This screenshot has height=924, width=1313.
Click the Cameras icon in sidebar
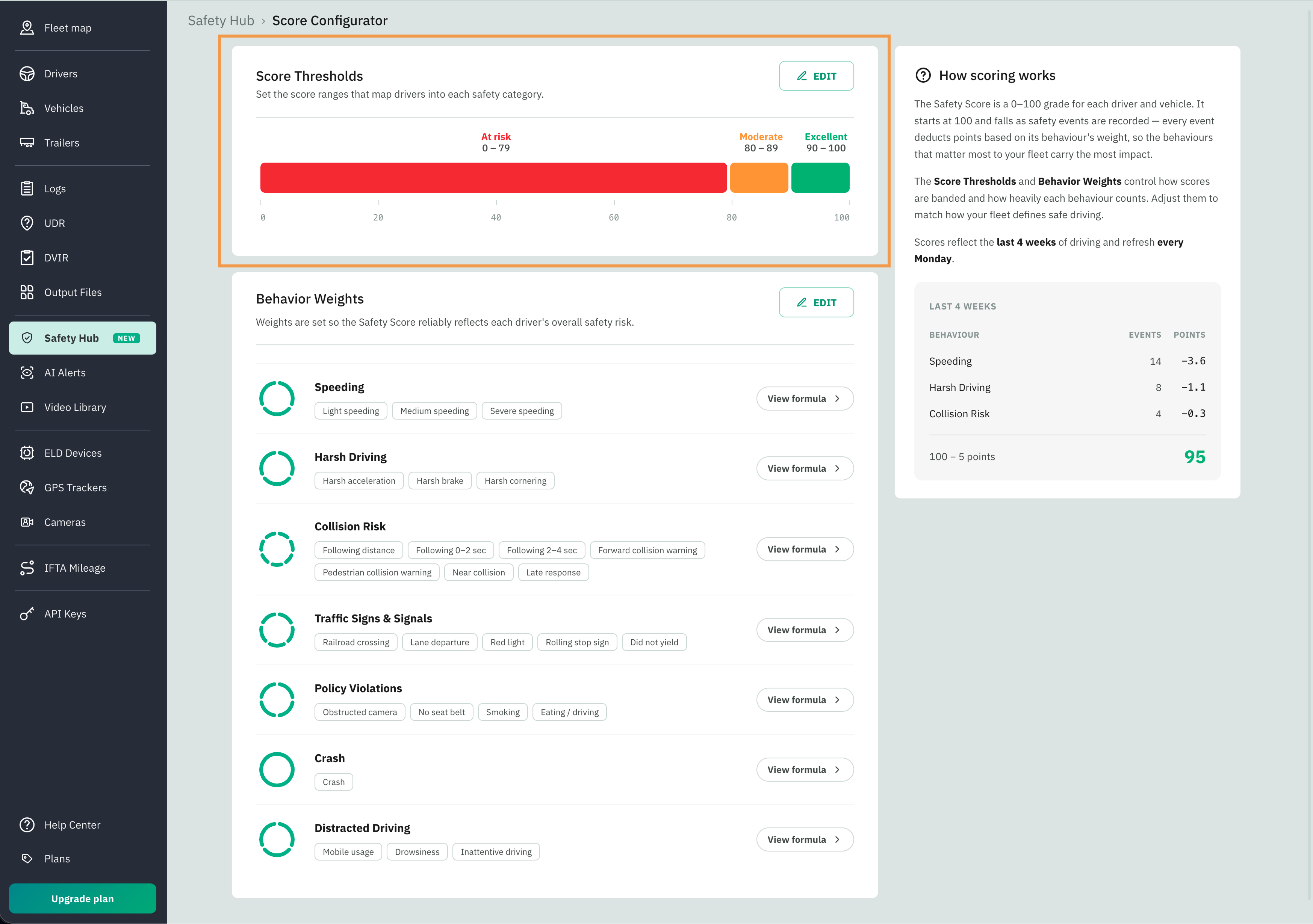pos(27,522)
